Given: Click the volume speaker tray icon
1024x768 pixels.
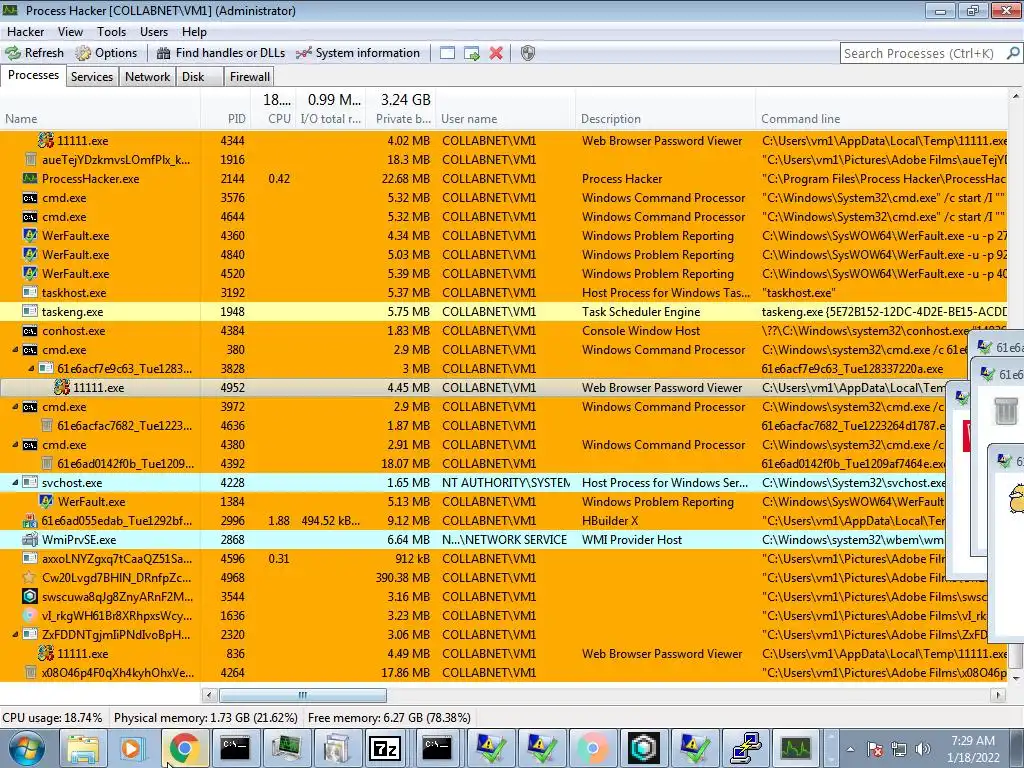Looking at the screenshot, I should tap(922, 748).
